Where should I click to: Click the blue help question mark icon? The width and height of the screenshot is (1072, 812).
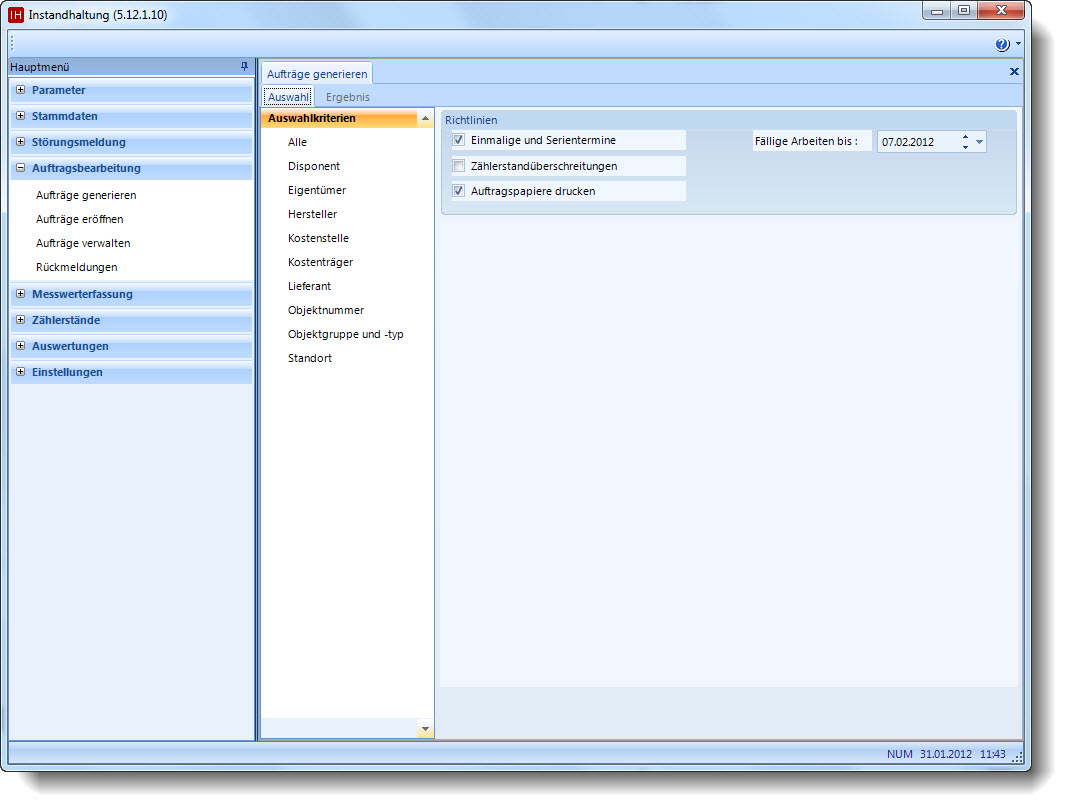point(1002,45)
